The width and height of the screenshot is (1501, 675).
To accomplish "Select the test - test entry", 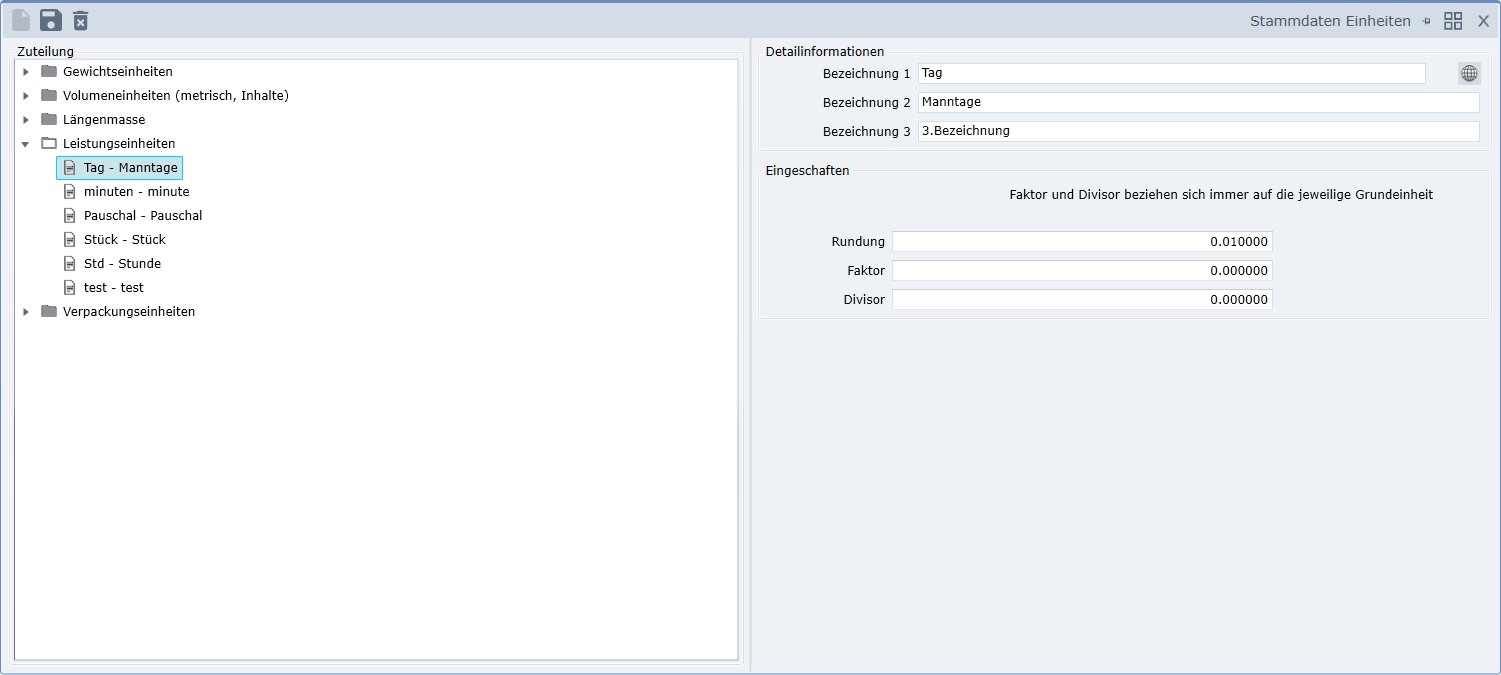I will tap(114, 288).
